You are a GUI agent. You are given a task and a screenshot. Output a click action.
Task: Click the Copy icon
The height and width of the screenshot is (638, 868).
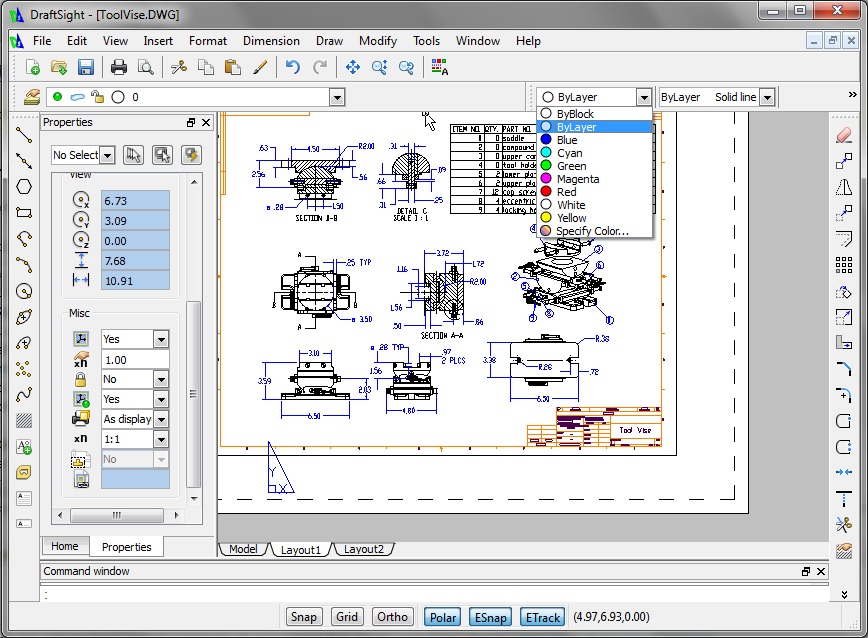[x=206, y=68]
